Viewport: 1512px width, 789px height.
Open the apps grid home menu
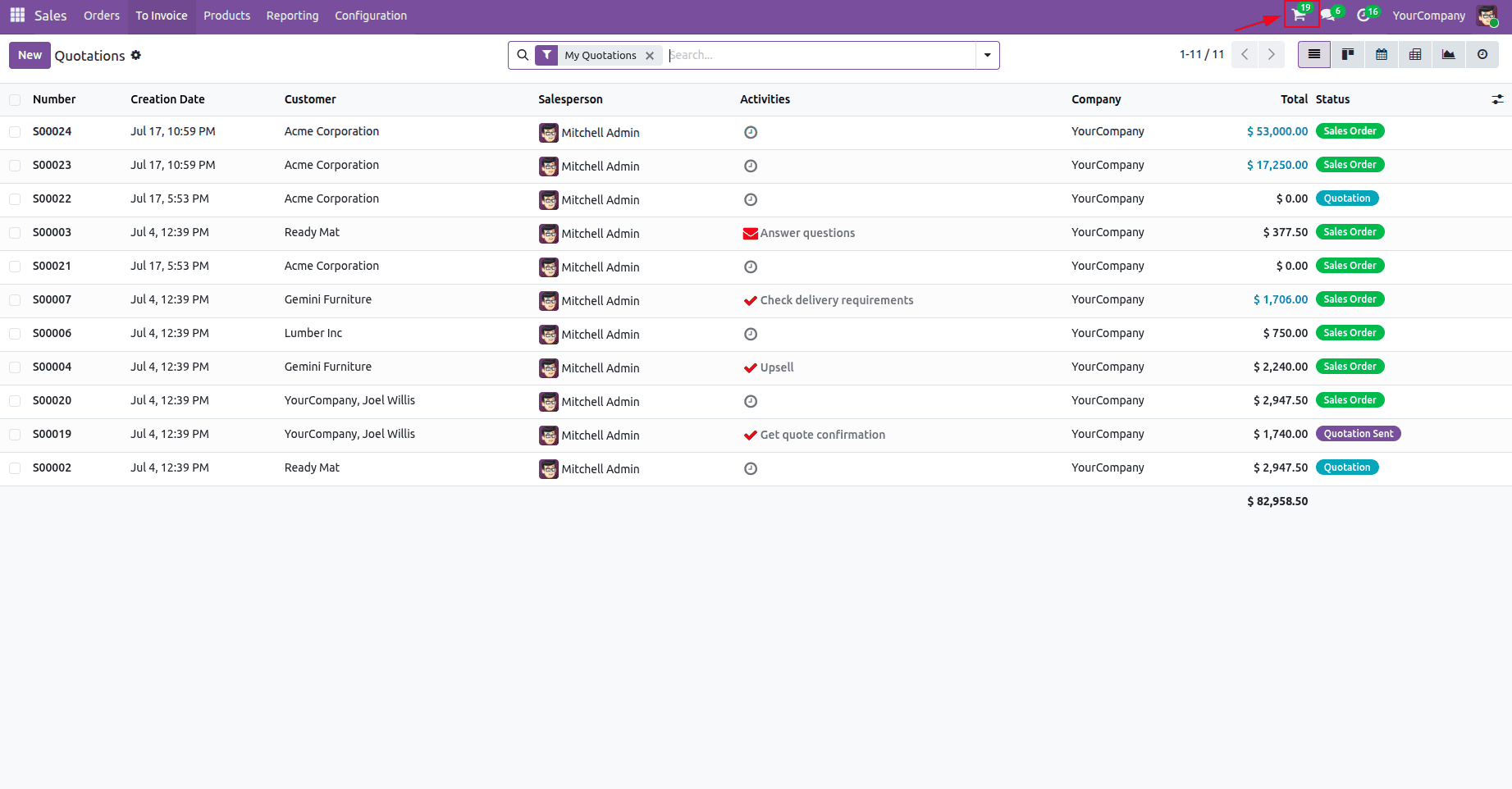click(17, 16)
